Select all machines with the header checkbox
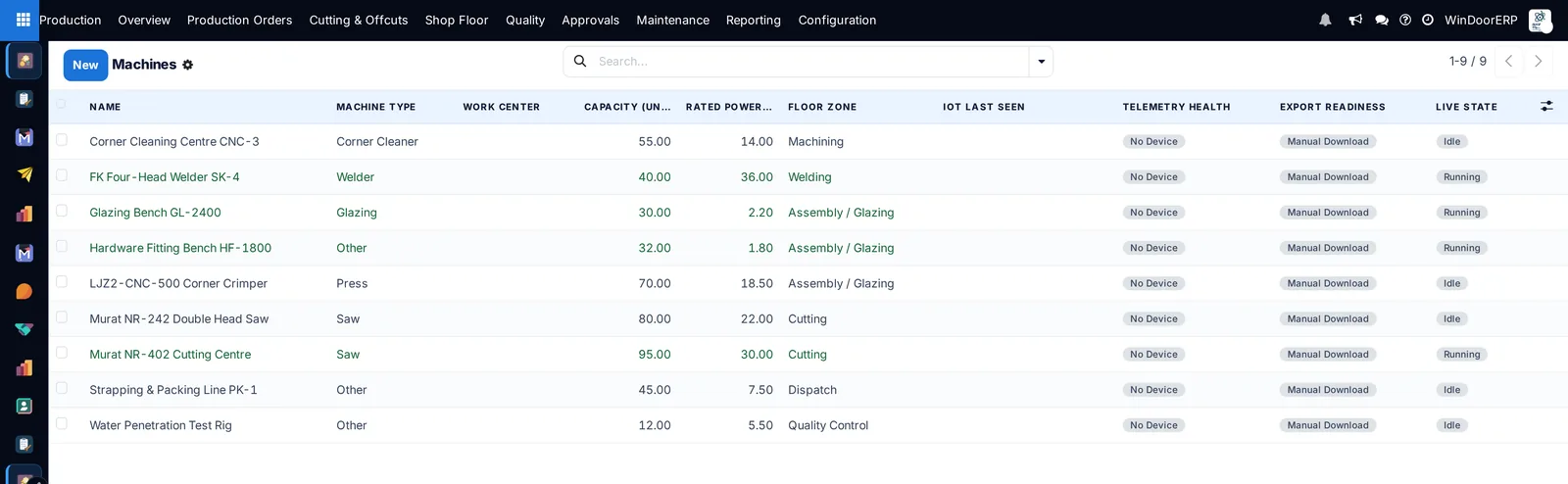Viewport: 1568px width, 484px height. [62, 104]
